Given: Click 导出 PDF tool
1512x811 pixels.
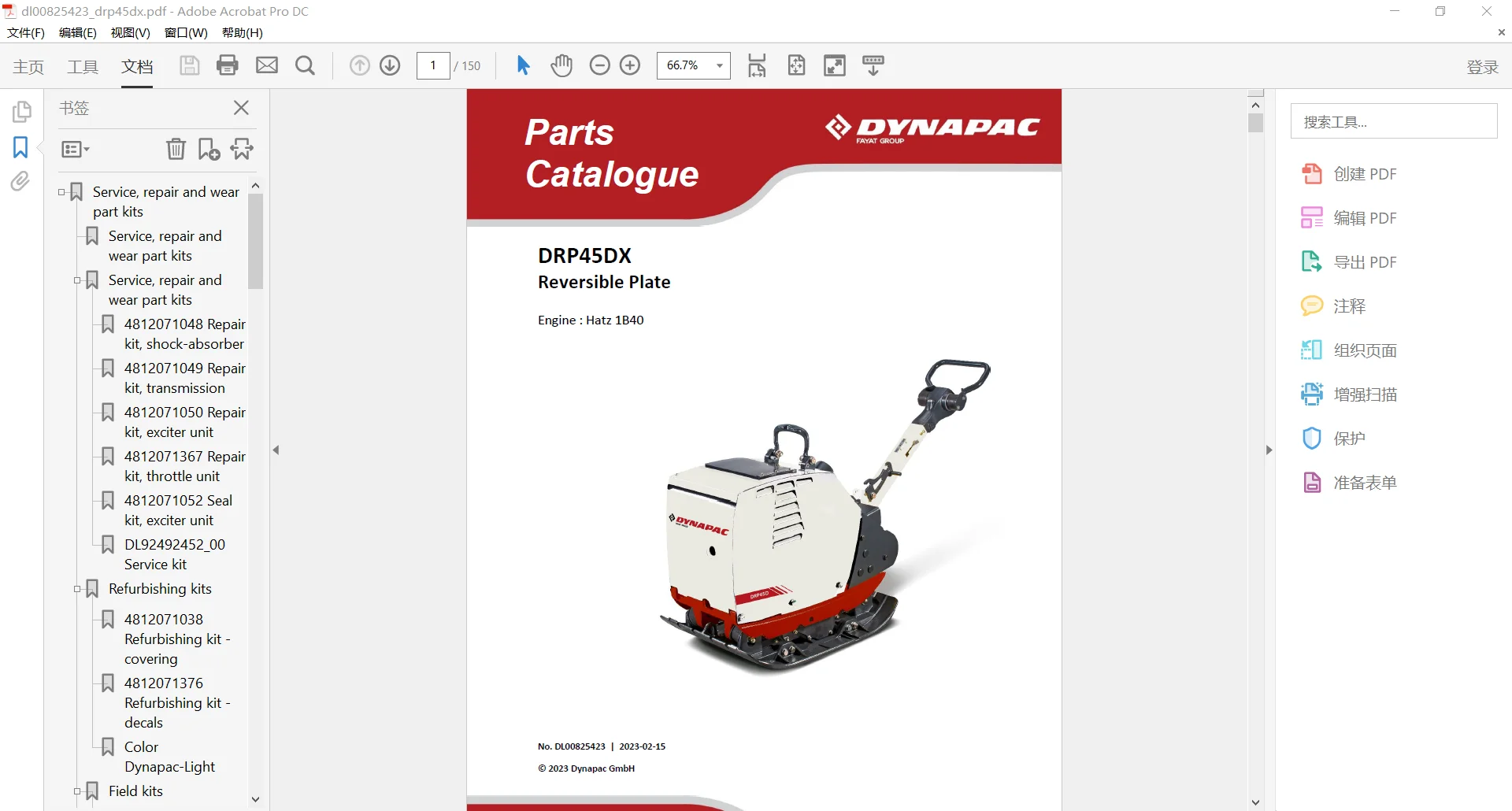Looking at the screenshot, I should coord(1349,262).
